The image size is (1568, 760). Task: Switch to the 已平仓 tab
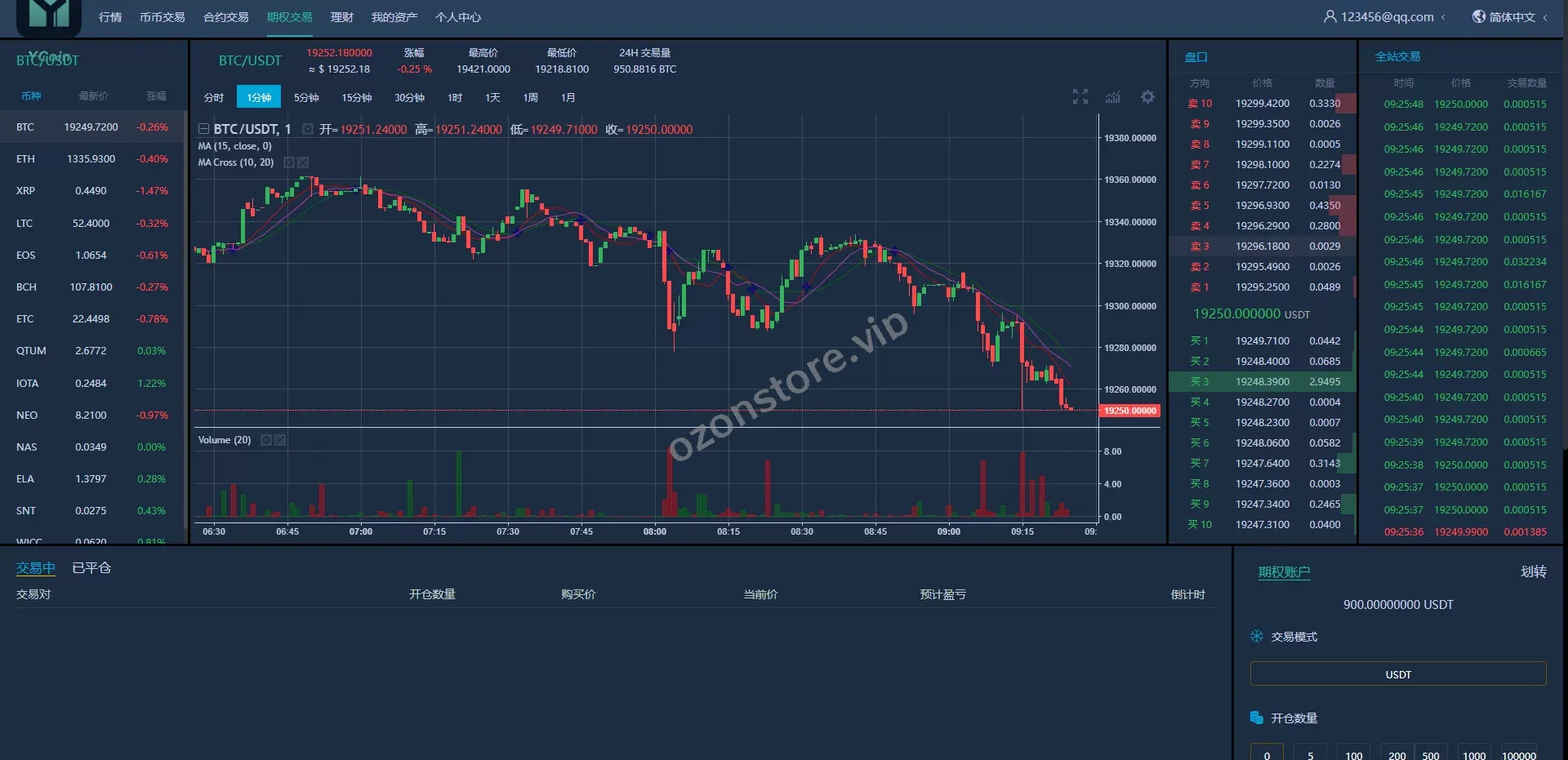click(91, 568)
